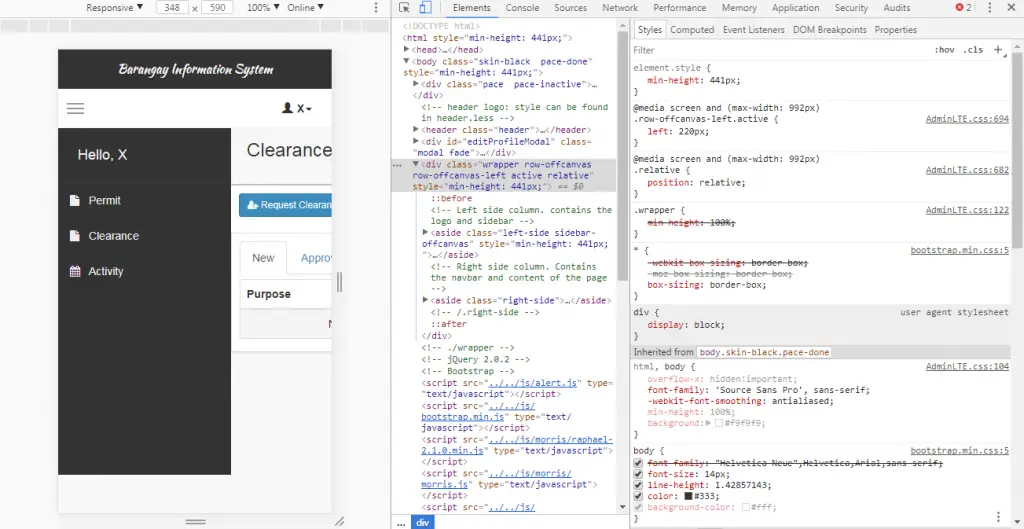Select the inspect element picker icon
The height and width of the screenshot is (529, 1024).
click(405, 8)
